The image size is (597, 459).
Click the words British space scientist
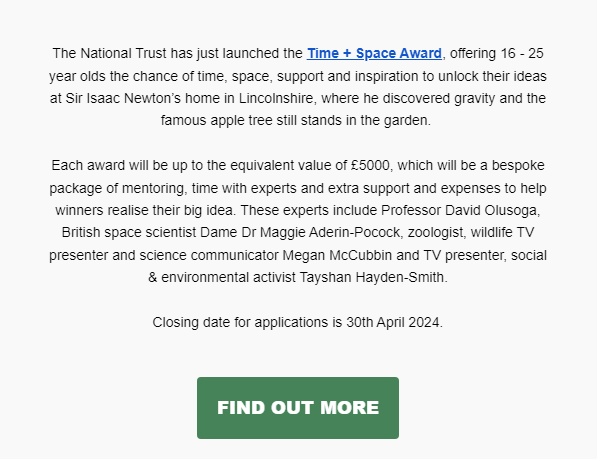click(129, 233)
